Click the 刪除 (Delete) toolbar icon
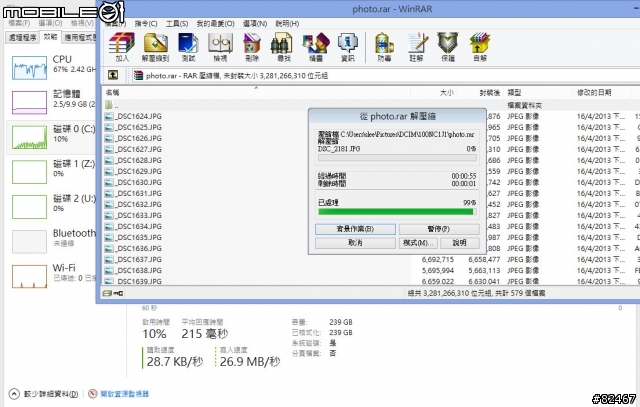 pos(252,47)
